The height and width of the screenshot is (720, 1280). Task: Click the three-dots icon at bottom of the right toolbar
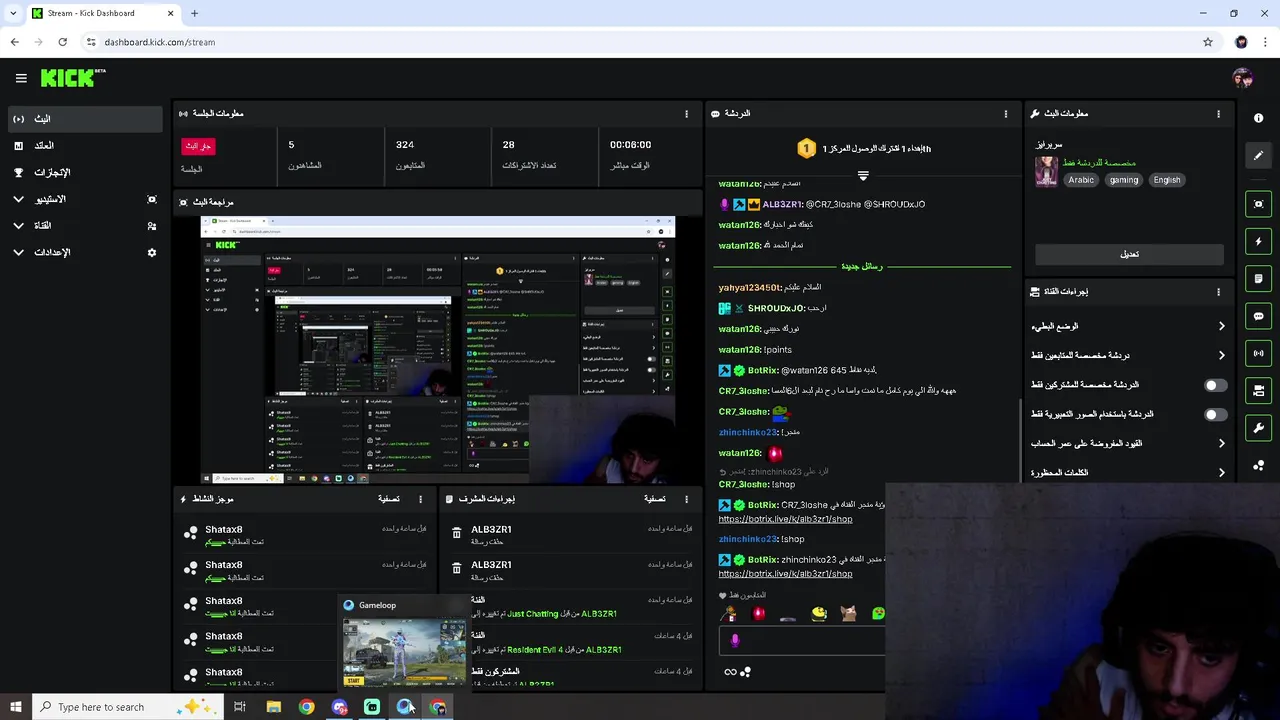point(1258,465)
